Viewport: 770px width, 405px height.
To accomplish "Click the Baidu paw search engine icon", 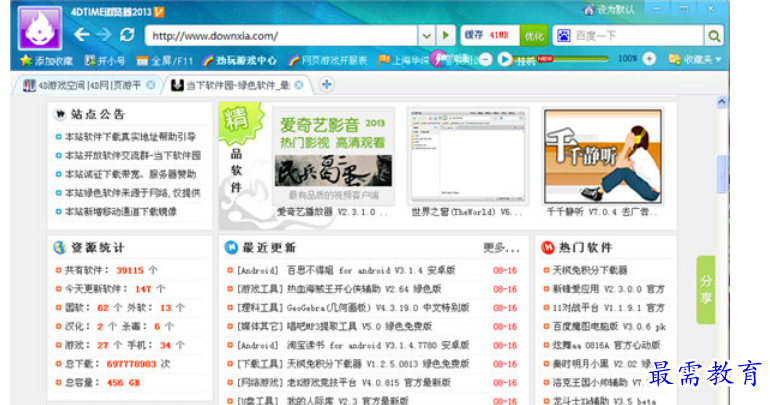I will click(x=564, y=36).
